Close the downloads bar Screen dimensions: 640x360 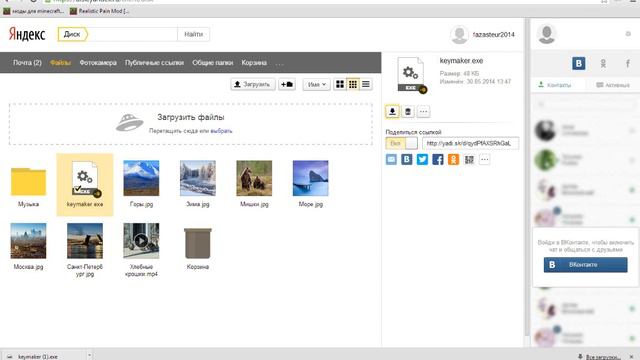(631, 357)
